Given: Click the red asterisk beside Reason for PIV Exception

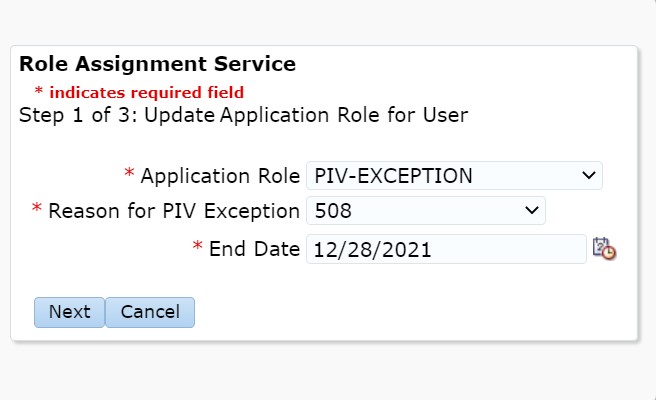Looking at the screenshot, I should tap(37, 211).
